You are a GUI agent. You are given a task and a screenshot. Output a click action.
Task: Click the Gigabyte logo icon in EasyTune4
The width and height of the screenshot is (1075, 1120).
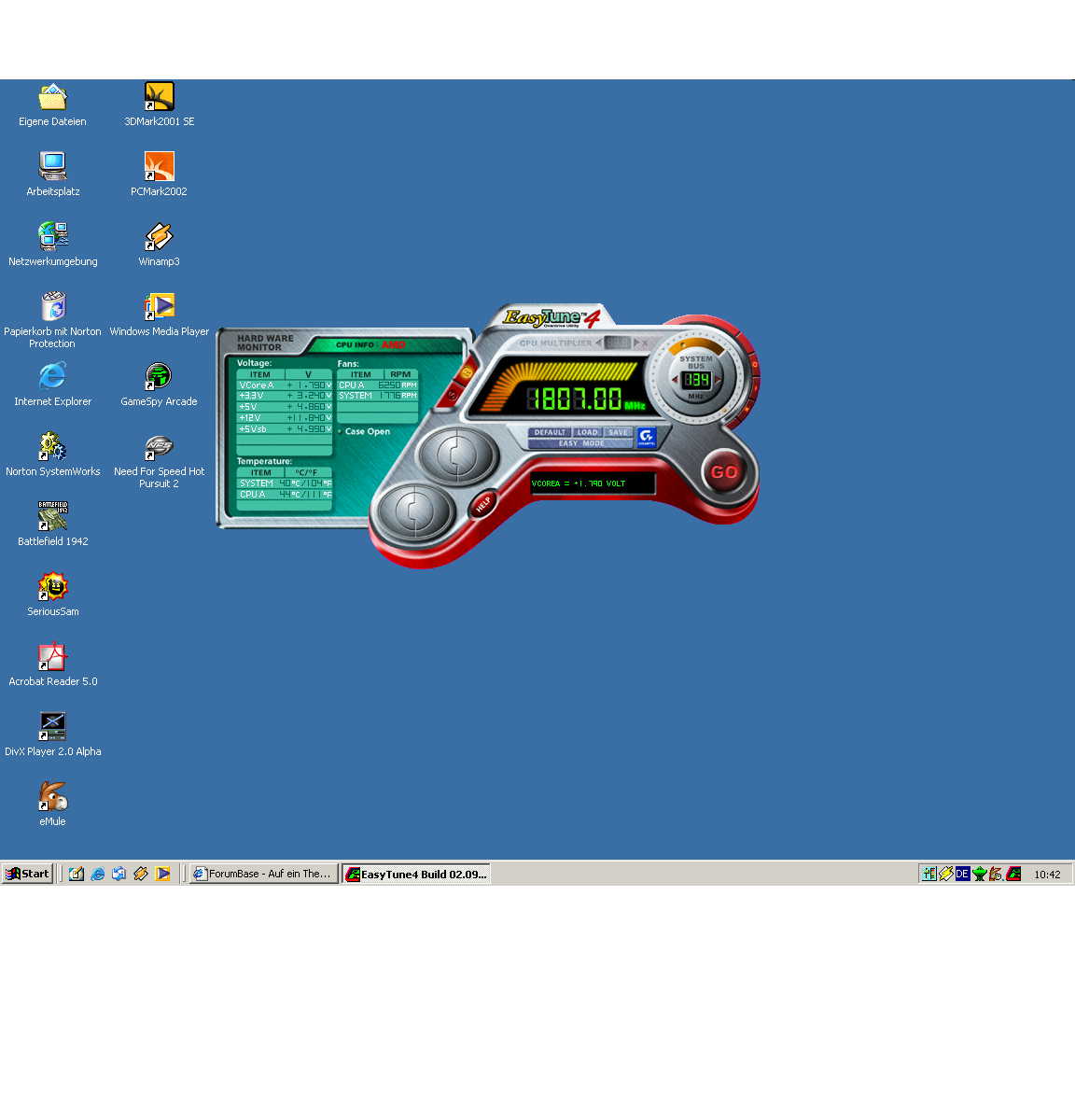(647, 437)
